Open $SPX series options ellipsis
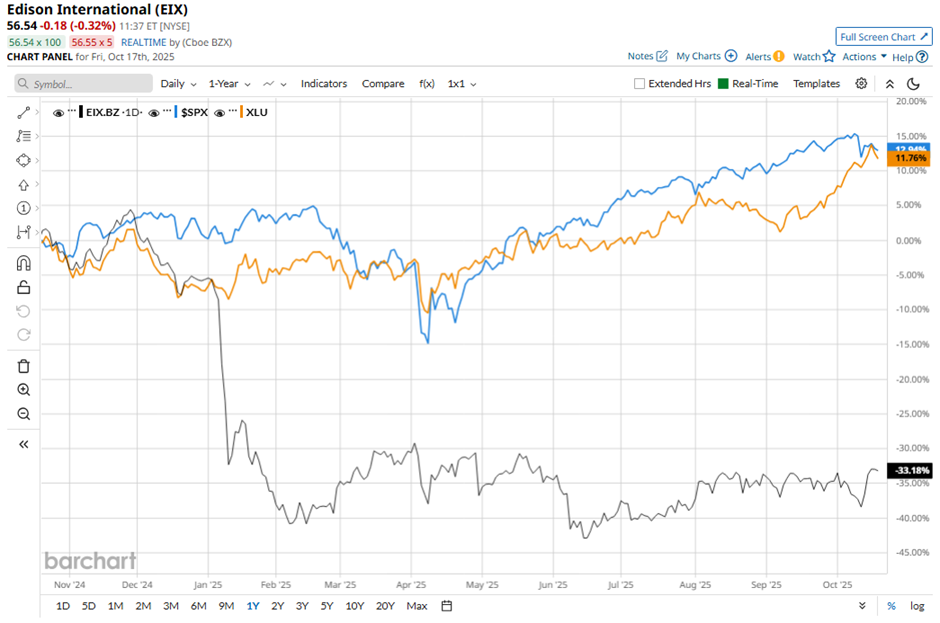 point(167,111)
